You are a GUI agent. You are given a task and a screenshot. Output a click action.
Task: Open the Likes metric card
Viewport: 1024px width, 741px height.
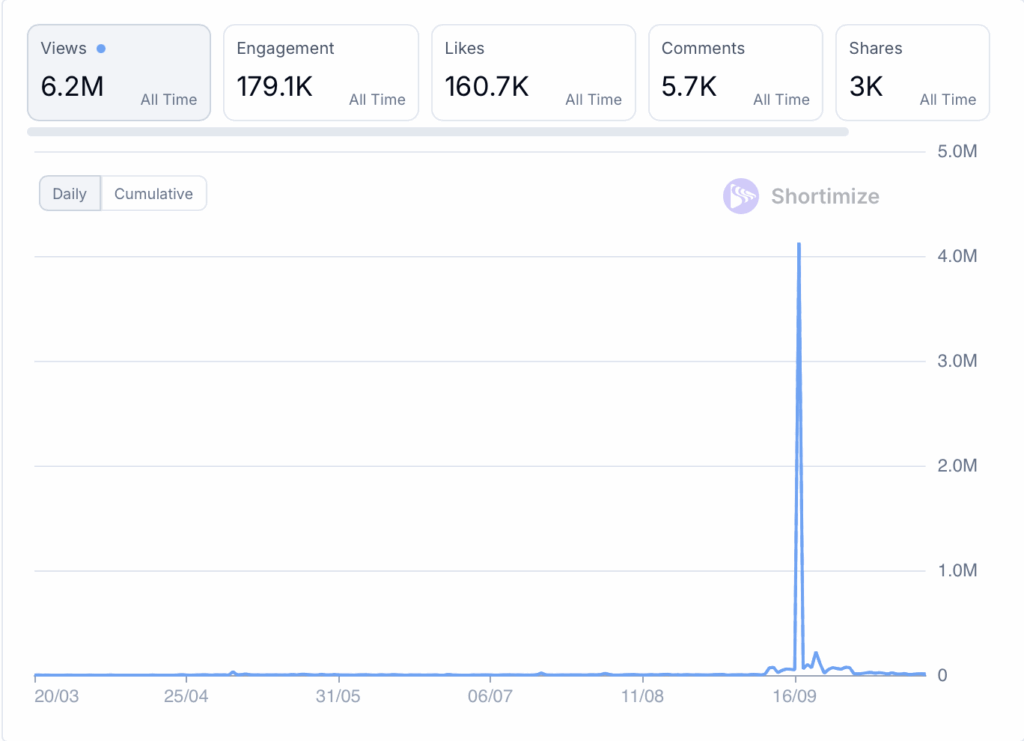click(x=533, y=73)
